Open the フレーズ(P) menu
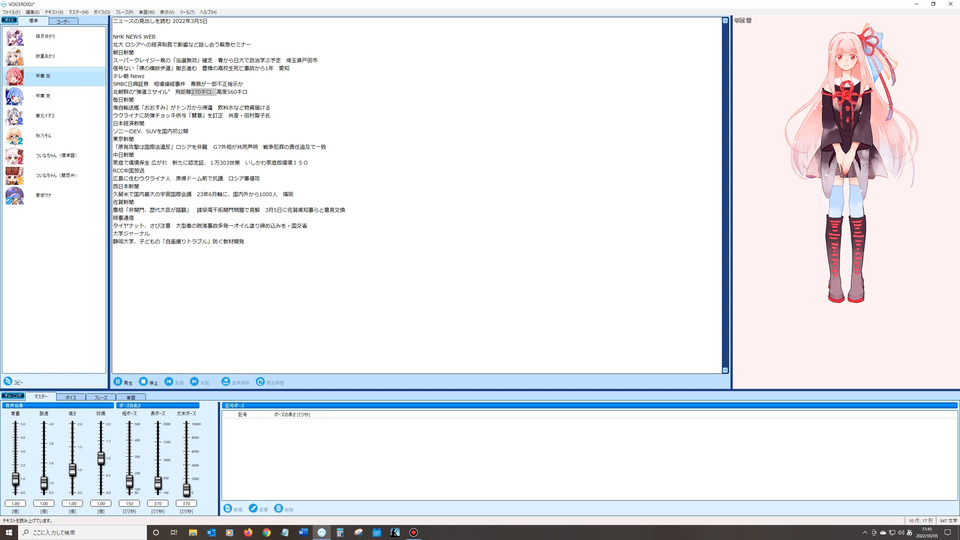 pyautogui.click(x=124, y=12)
